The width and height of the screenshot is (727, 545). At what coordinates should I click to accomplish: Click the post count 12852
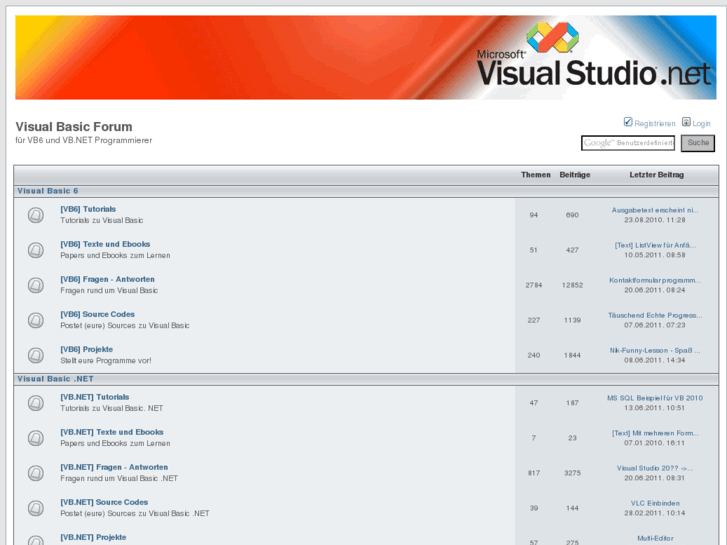pos(572,285)
